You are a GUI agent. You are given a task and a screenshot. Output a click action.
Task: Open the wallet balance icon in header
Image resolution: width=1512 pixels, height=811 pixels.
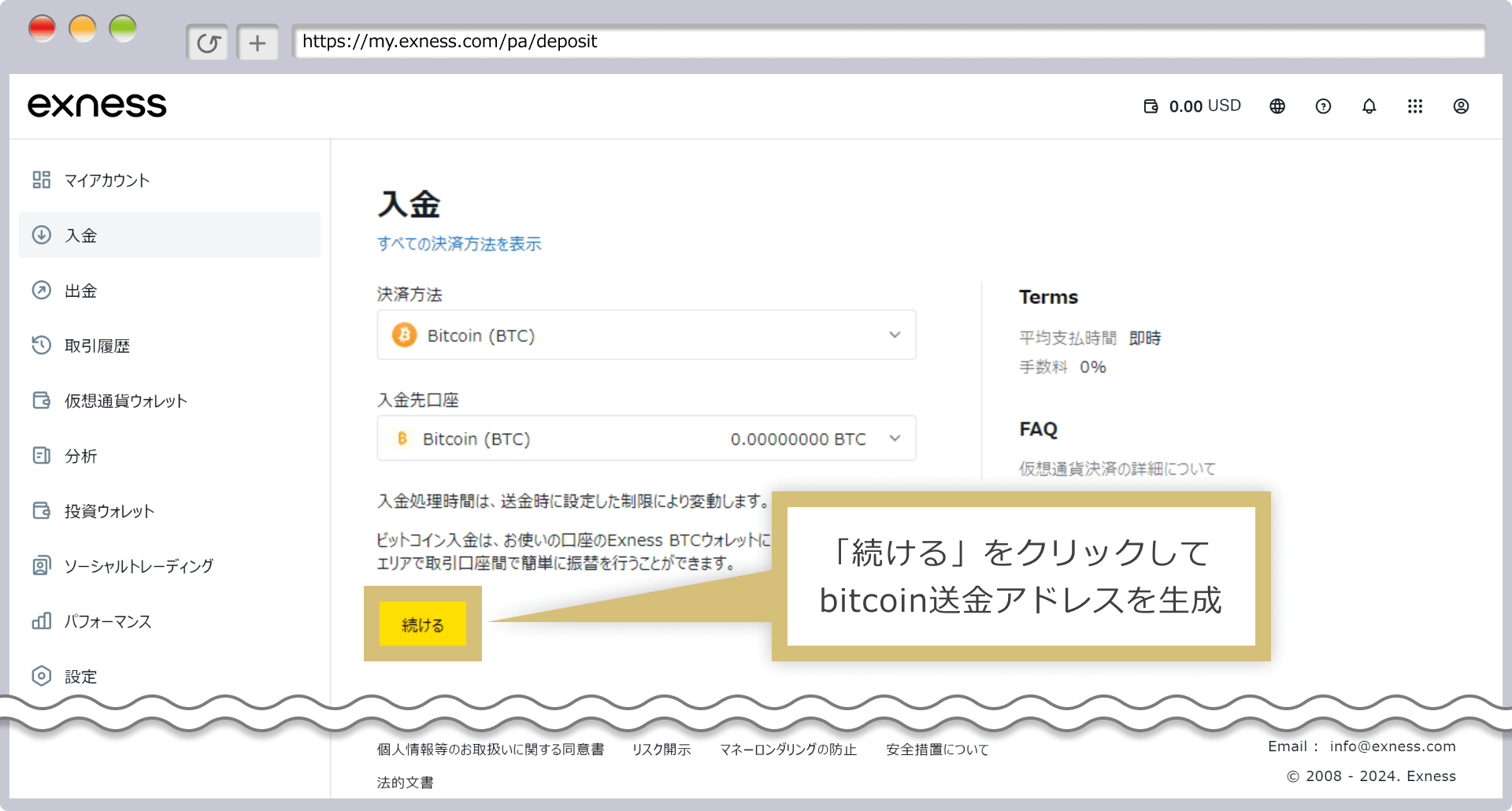click(1151, 106)
